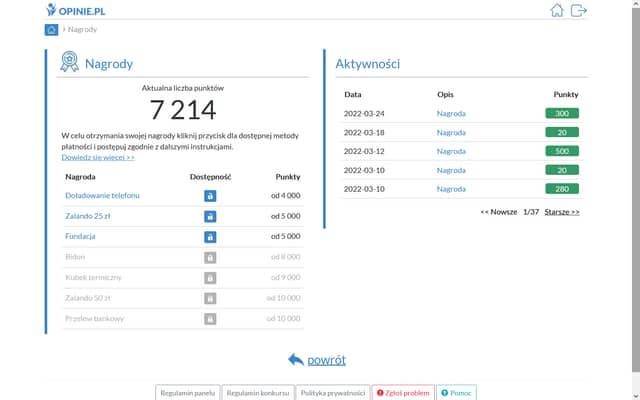Open the Regulamin konkursu tab
The height and width of the screenshot is (400, 640).
(x=258, y=393)
